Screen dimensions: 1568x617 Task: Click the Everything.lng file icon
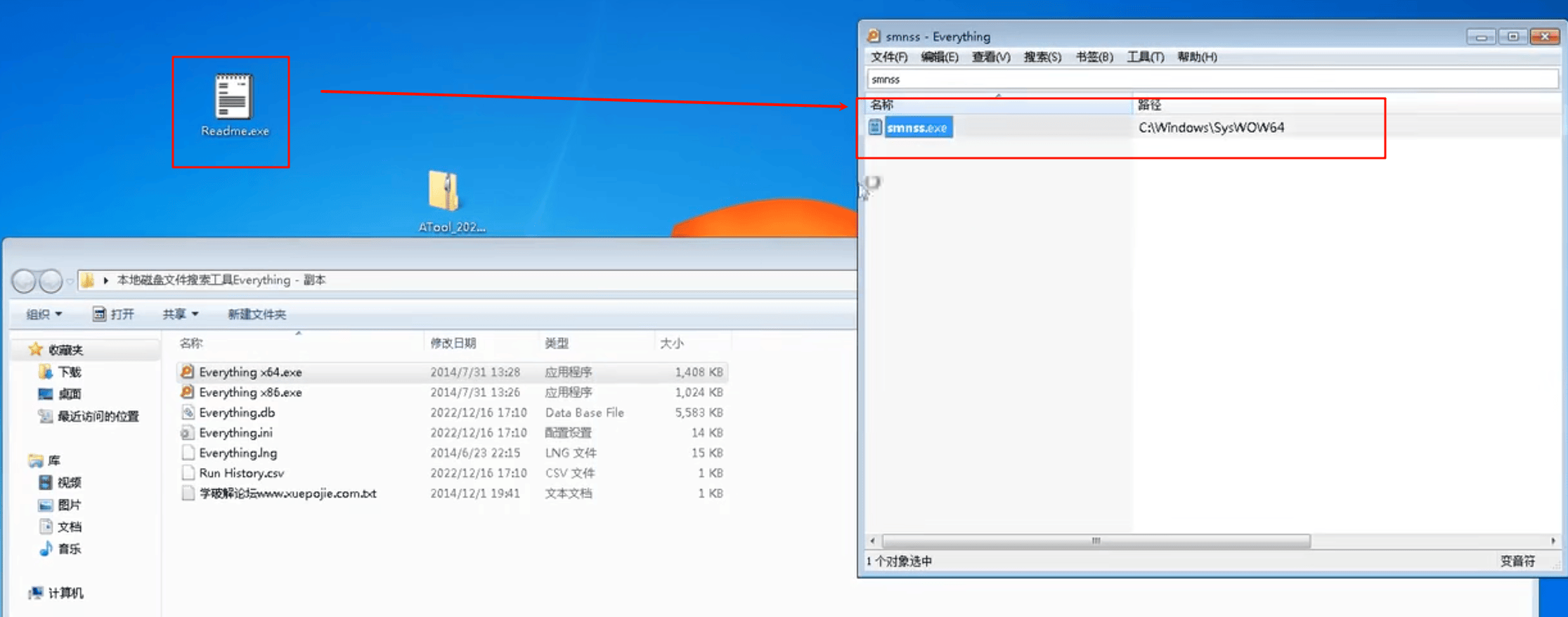[x=187, y=453]
